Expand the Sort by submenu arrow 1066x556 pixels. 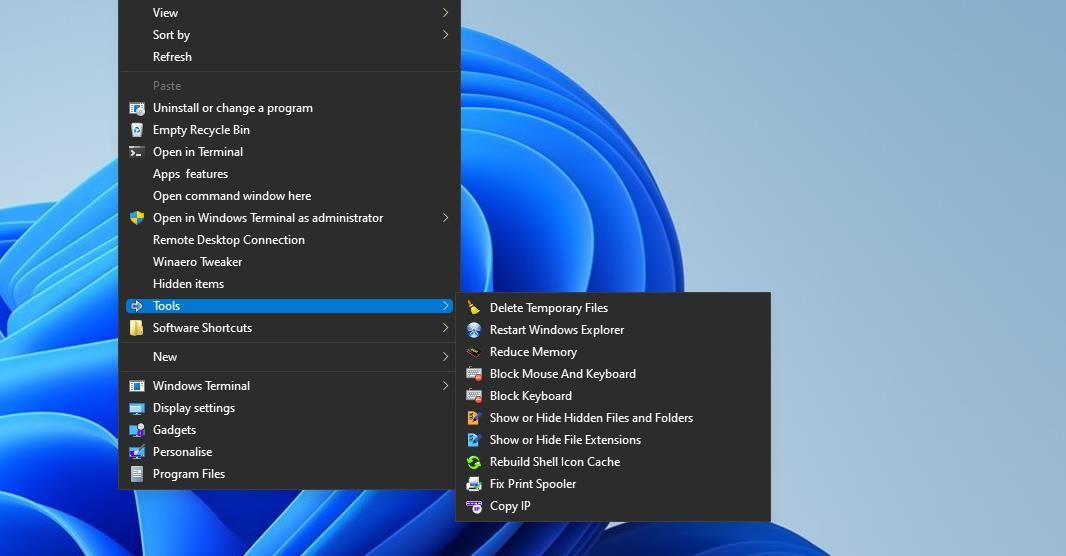[445, 35]
